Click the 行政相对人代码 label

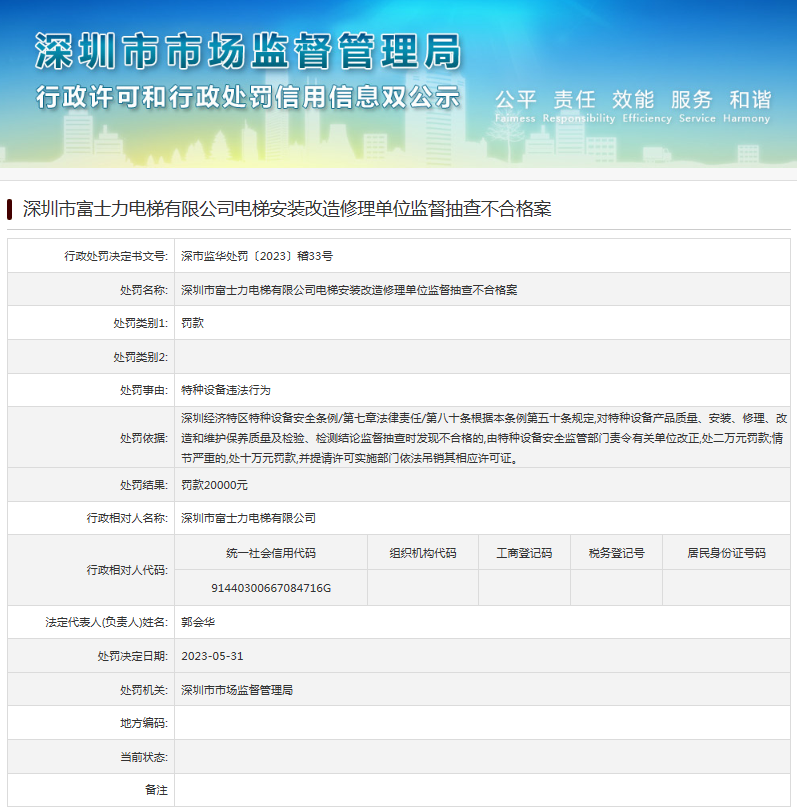(127, 570)
